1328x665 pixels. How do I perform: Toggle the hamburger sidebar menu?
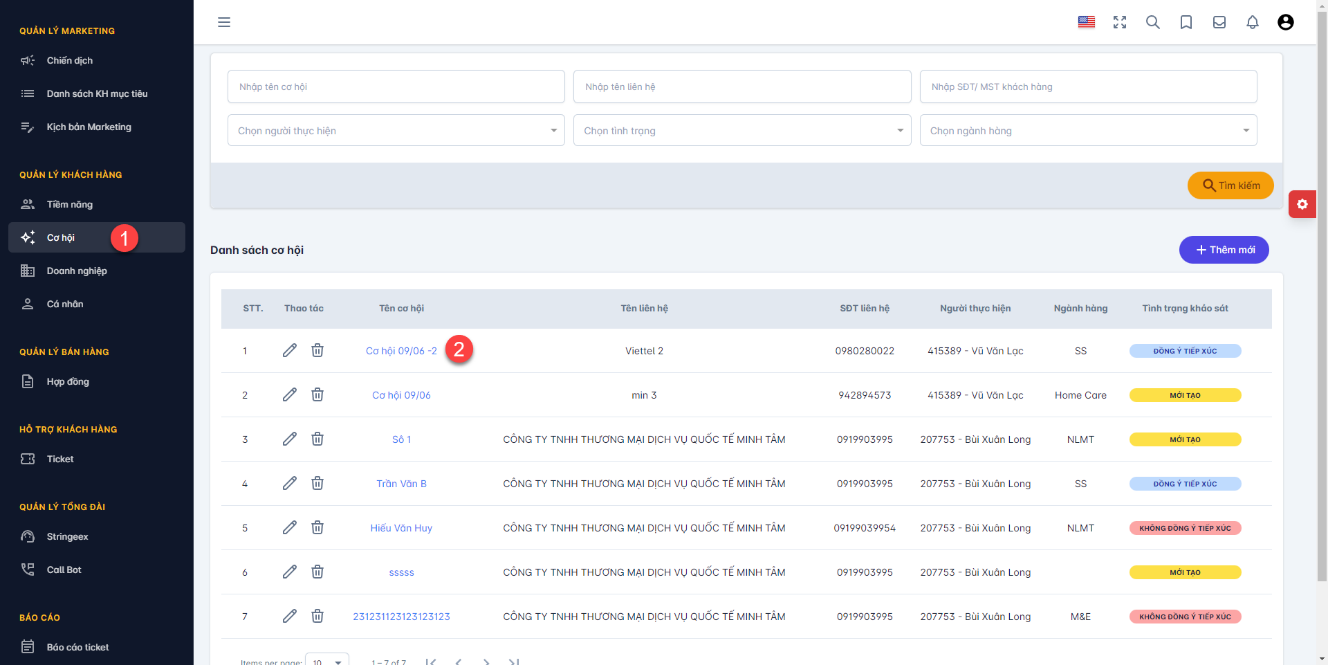coord(224,22)
